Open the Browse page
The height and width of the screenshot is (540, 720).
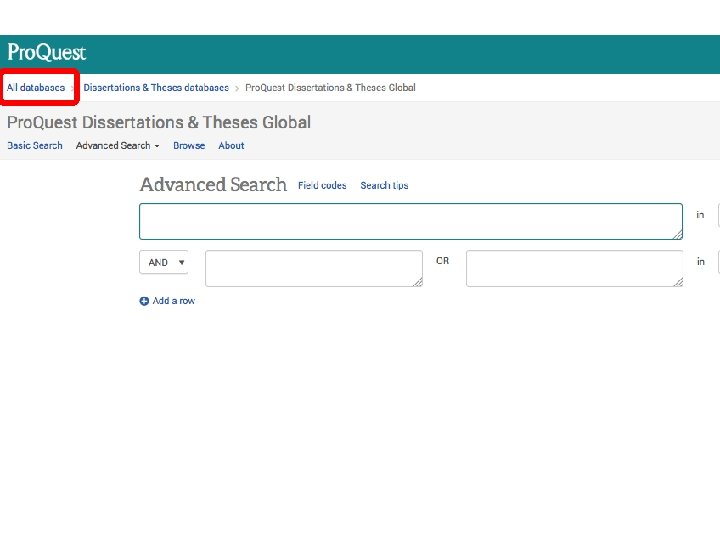tap(189, 146)
